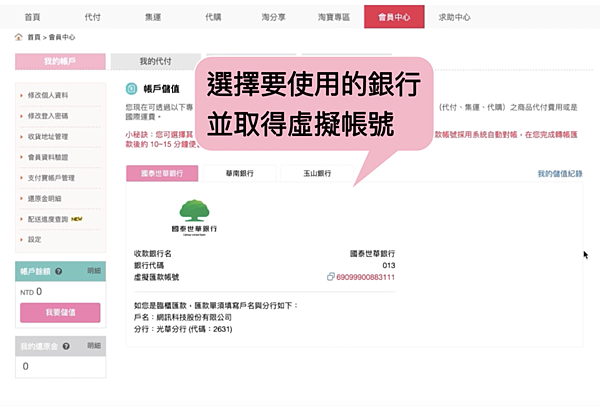Click account name text 網訊科技股份有限公司
Screen dimensions: 600x407
(194, 317)
